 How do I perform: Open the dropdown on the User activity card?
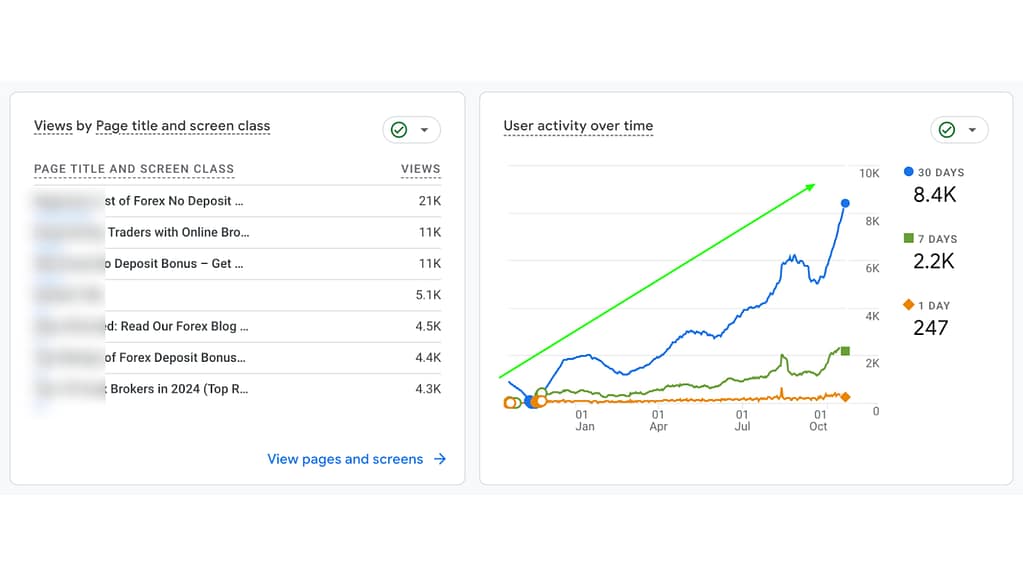coord(972,130)
